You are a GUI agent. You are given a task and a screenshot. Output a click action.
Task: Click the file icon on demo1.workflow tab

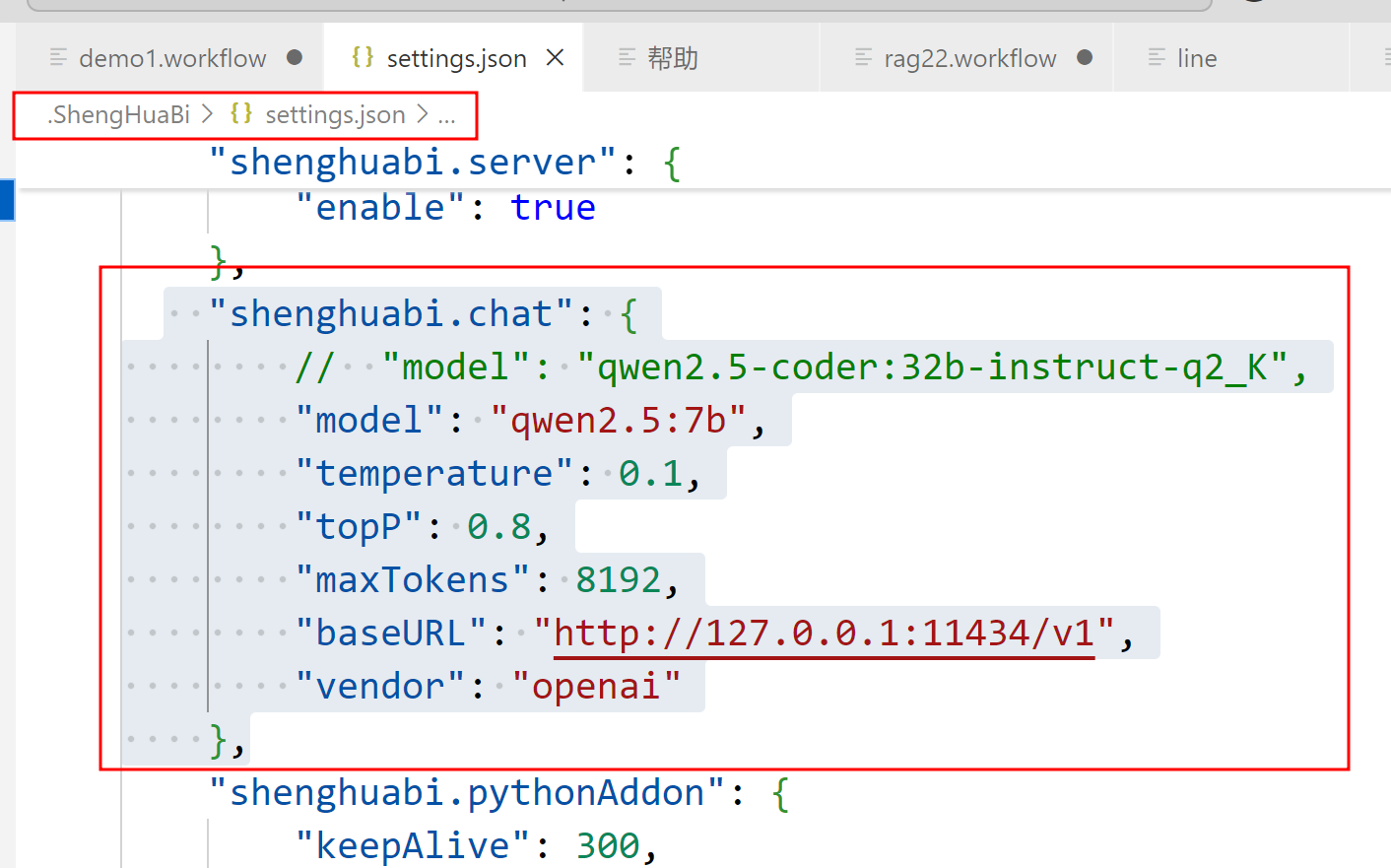coord(59,58)
